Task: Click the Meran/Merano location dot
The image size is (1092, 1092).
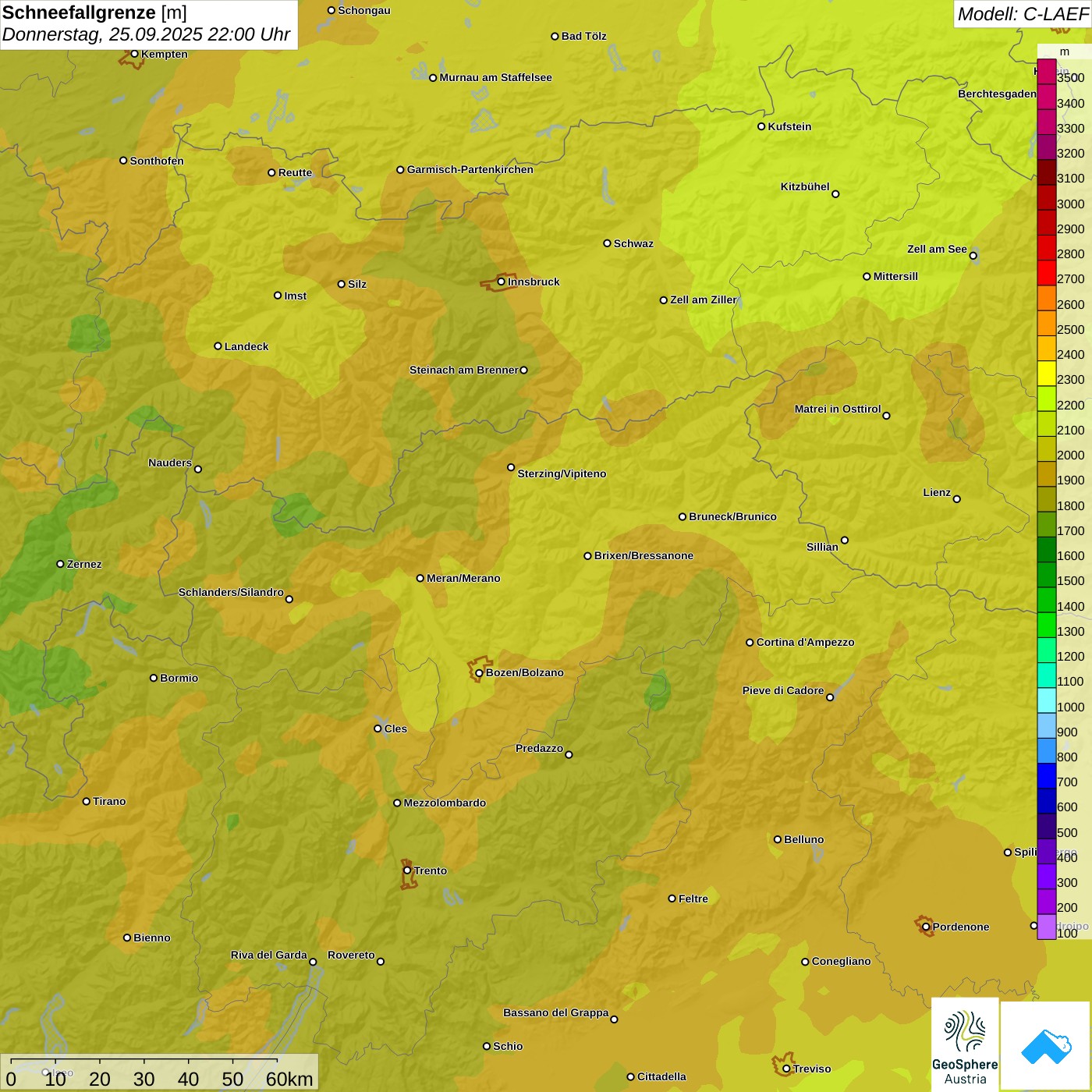Action: (x=420, y=578)
